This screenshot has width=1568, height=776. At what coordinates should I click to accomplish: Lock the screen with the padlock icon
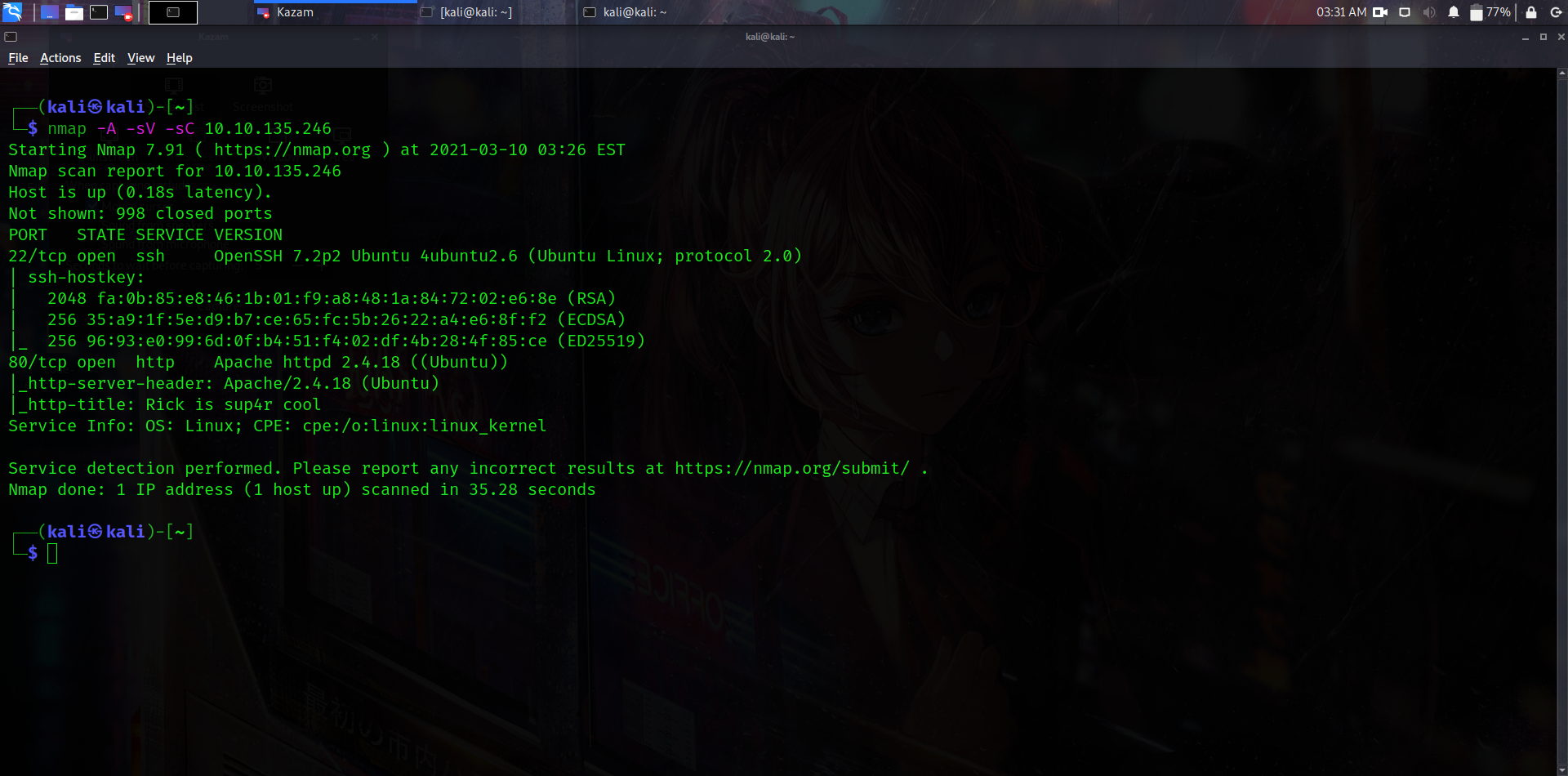[1531, 12]
